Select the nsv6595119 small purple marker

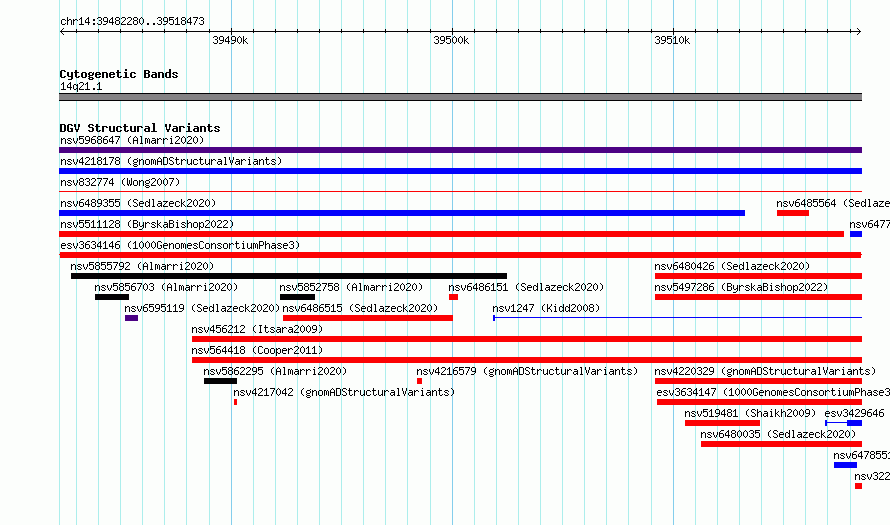point(132,318)
